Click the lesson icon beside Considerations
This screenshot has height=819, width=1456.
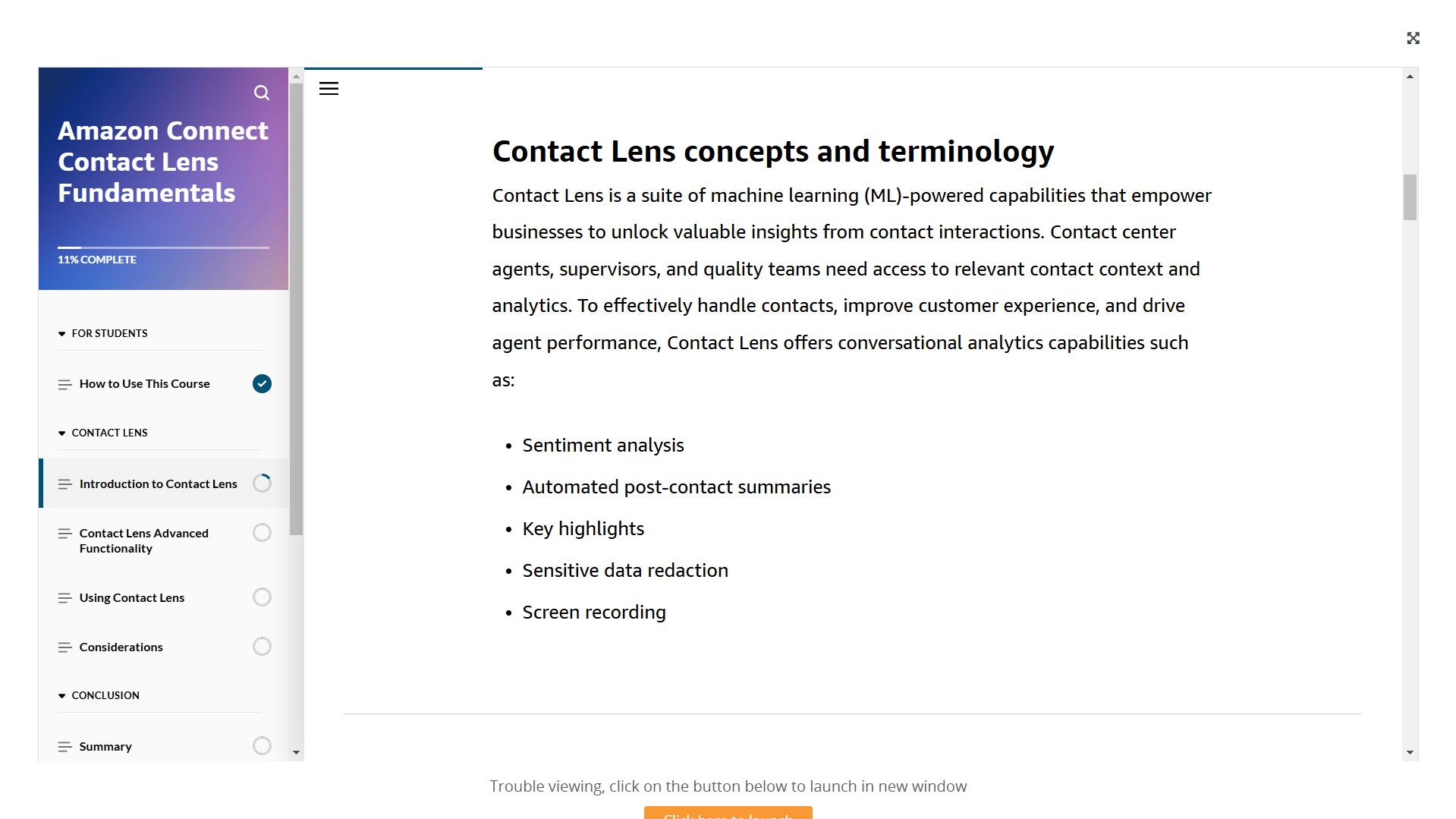tap(64, 647)
